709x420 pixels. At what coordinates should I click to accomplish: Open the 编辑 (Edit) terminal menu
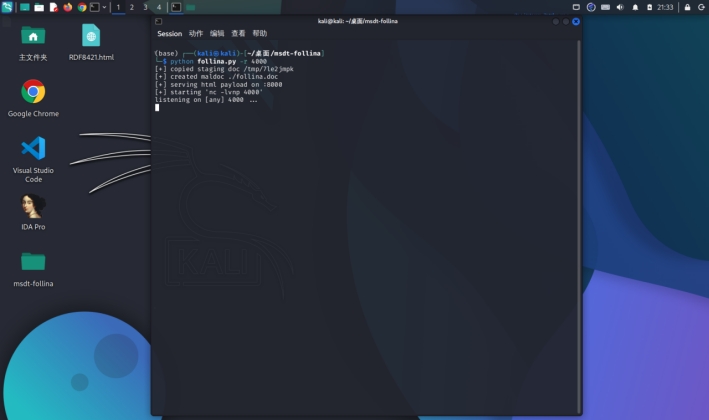217,34
